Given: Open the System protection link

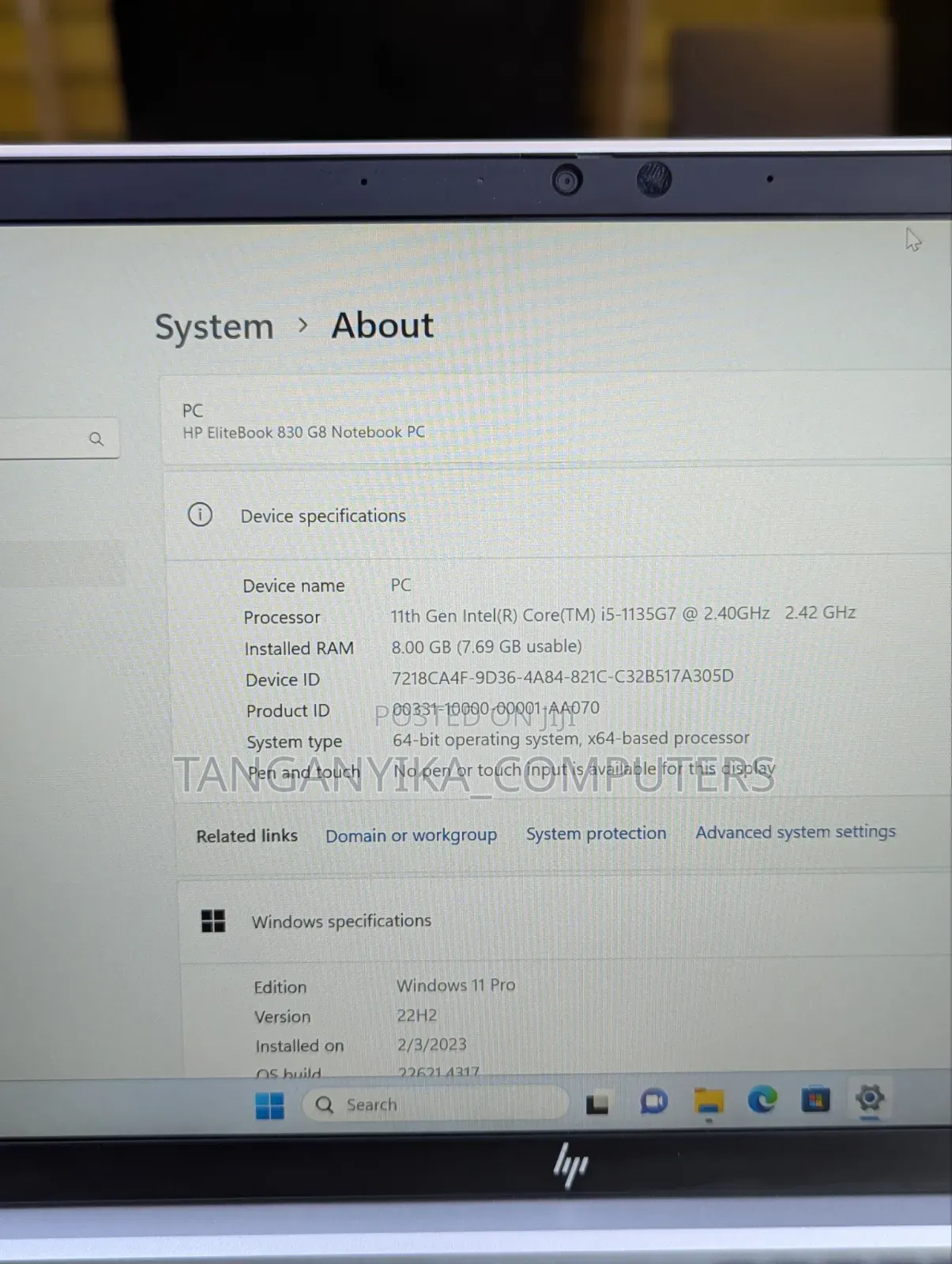Looking at the screenshot, I should click(596, 833).
